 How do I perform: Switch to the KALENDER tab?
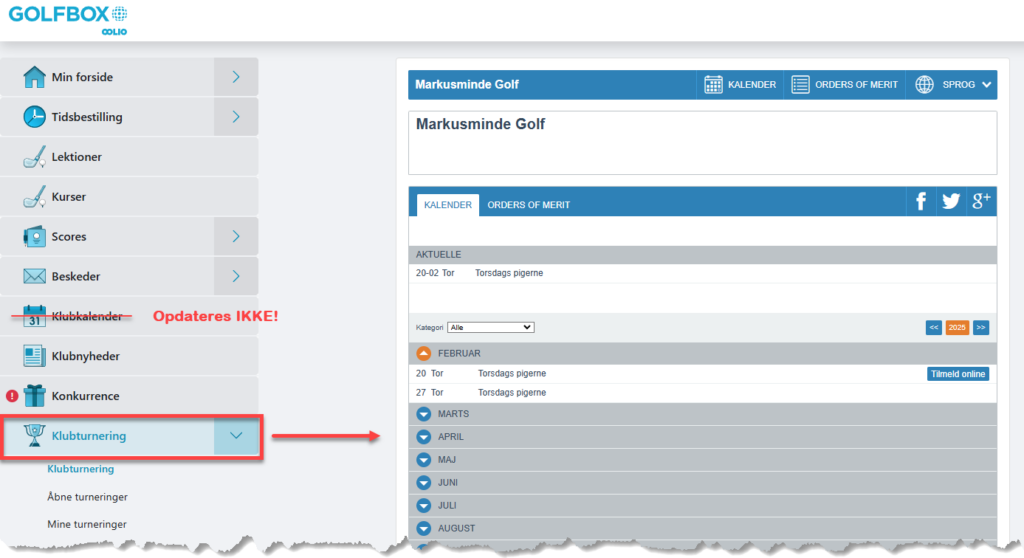click(448, 205)
